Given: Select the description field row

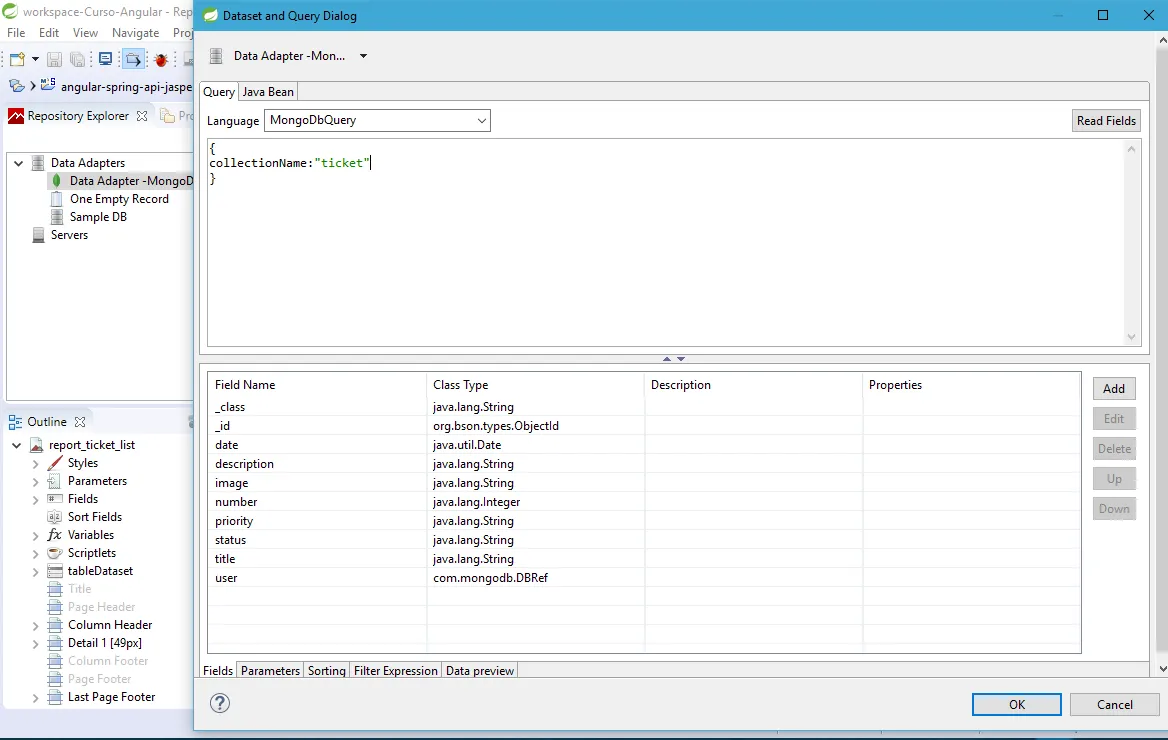Looking at the screenshot, I should coord(244,464).
